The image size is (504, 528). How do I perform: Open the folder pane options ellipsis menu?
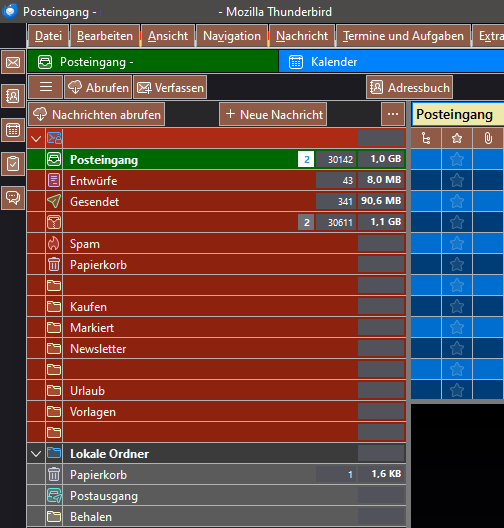point(393,114)
